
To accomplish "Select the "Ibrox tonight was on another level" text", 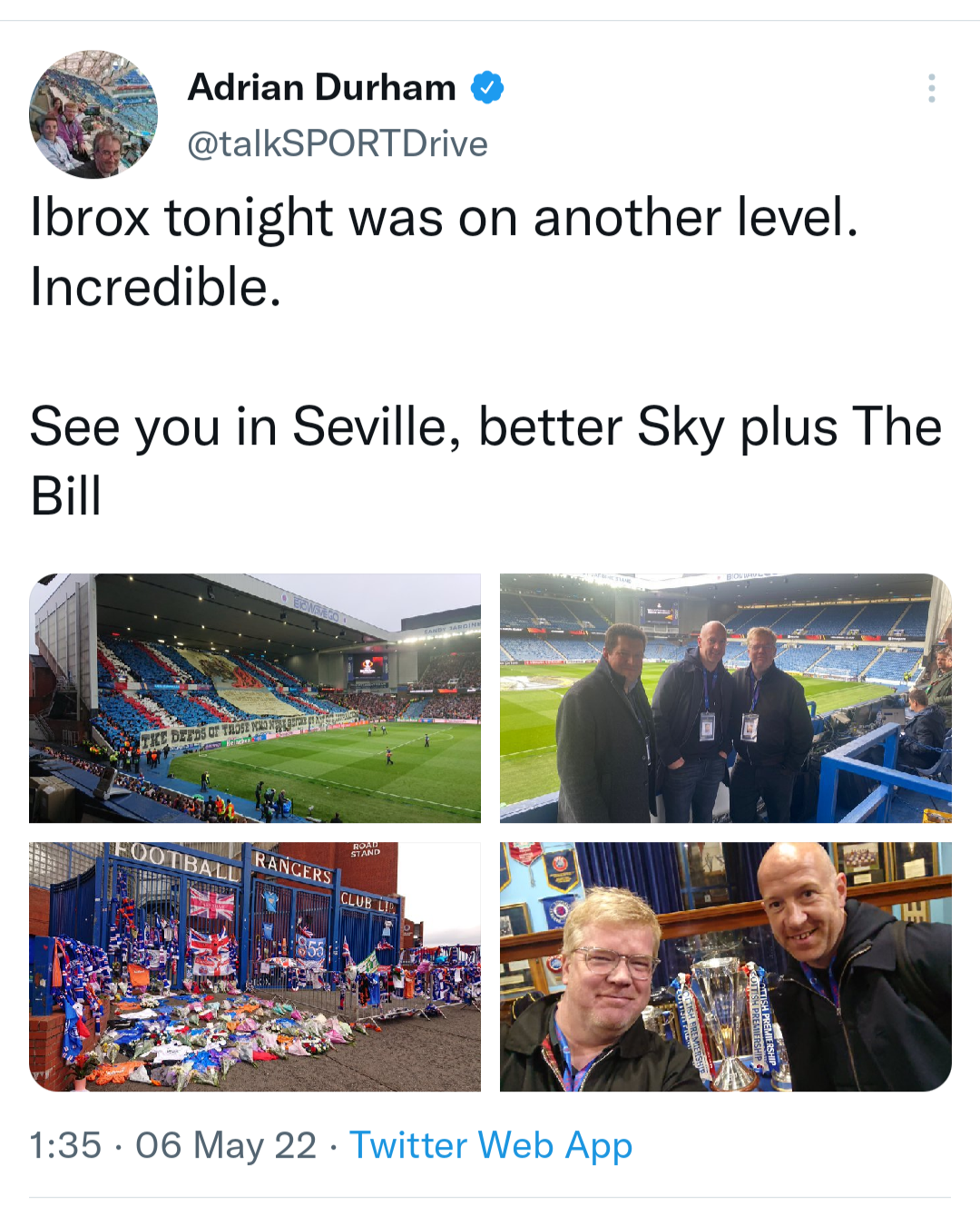I will coord(445,219).
